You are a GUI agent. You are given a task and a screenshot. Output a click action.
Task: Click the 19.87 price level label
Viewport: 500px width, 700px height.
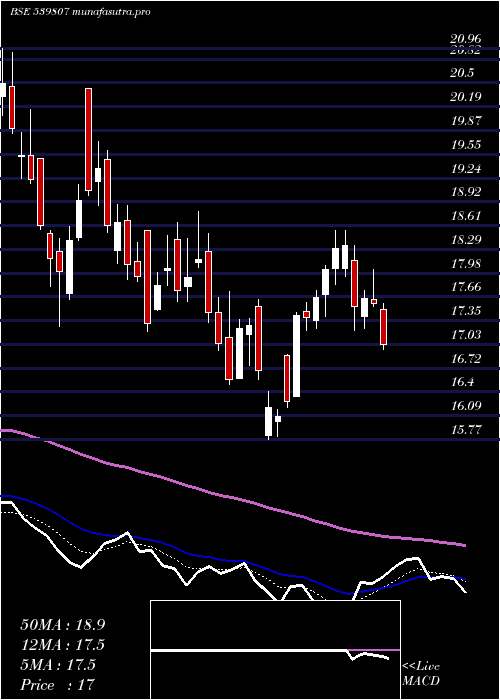pyautogui.click(x=466, y=121)
